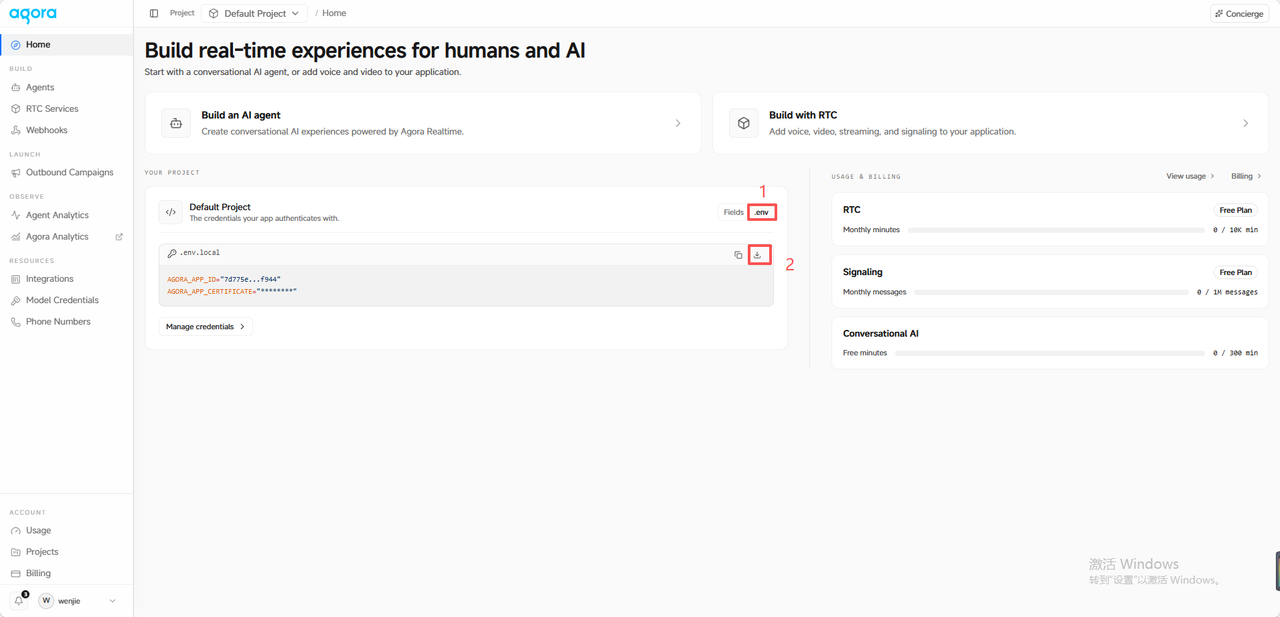Click the Signaling Free Plan badge
This screenshot has width=1280, height=617.
pos(1236,272)
